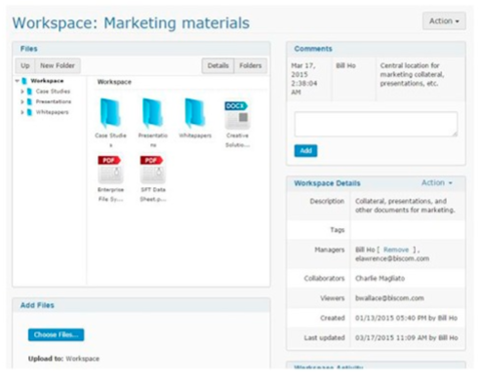Collapse the Workspace tree root
This screenshot has width=480, height=386.
[17, 81]
